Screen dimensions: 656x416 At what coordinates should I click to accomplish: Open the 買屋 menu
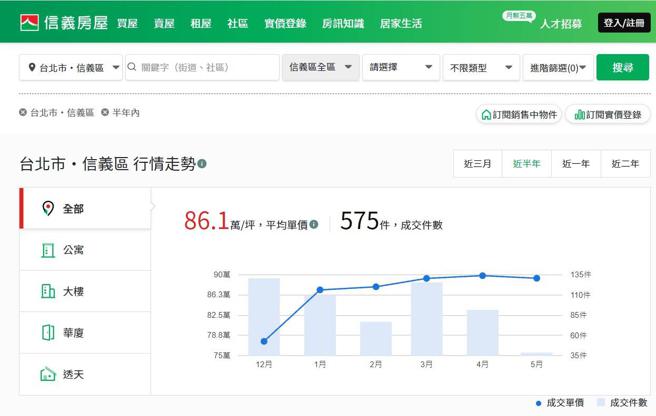[x=127, y=23]
